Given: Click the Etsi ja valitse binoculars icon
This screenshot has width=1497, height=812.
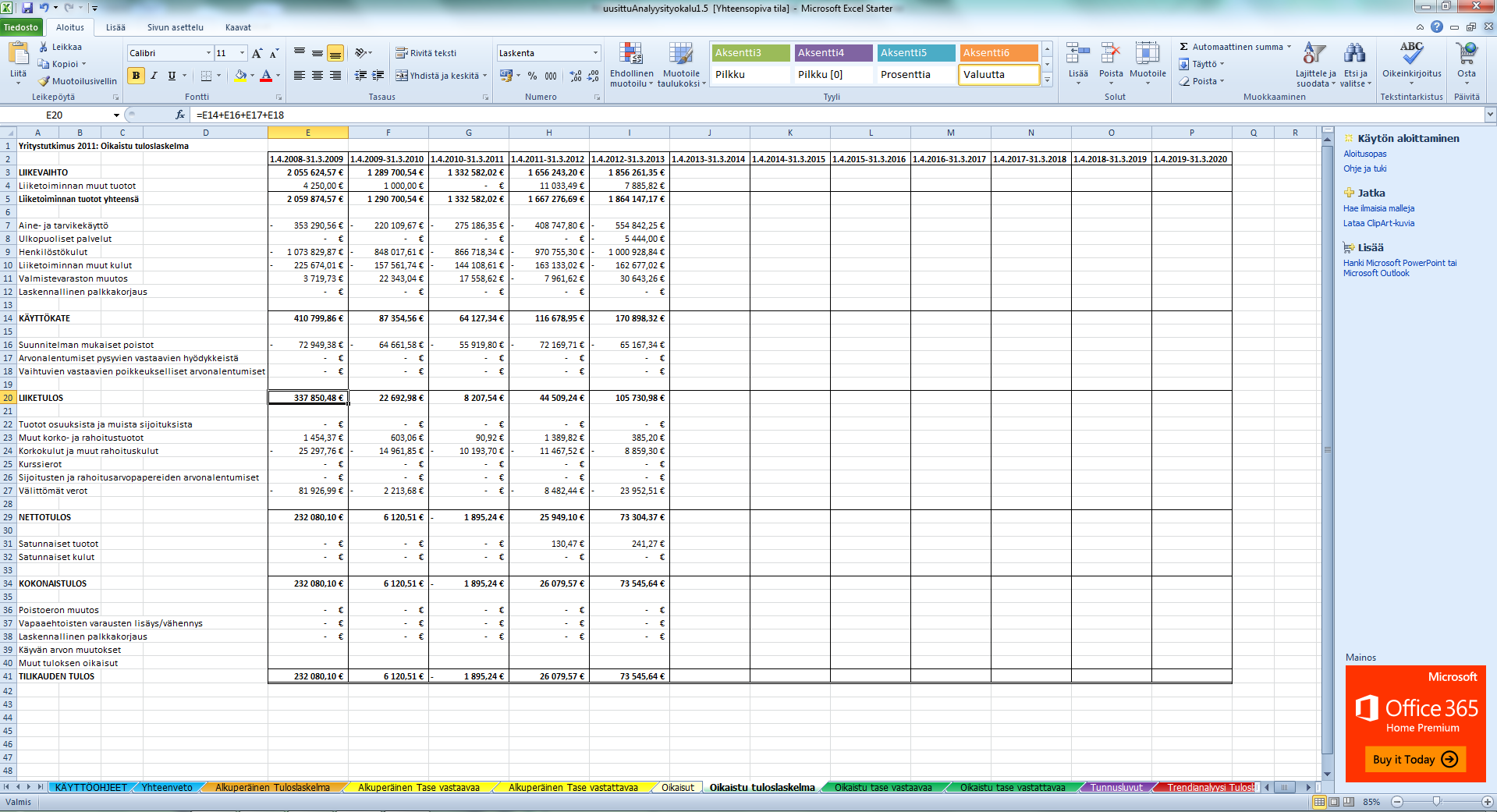Looking at the screenshot, I should click(1355, 54).
